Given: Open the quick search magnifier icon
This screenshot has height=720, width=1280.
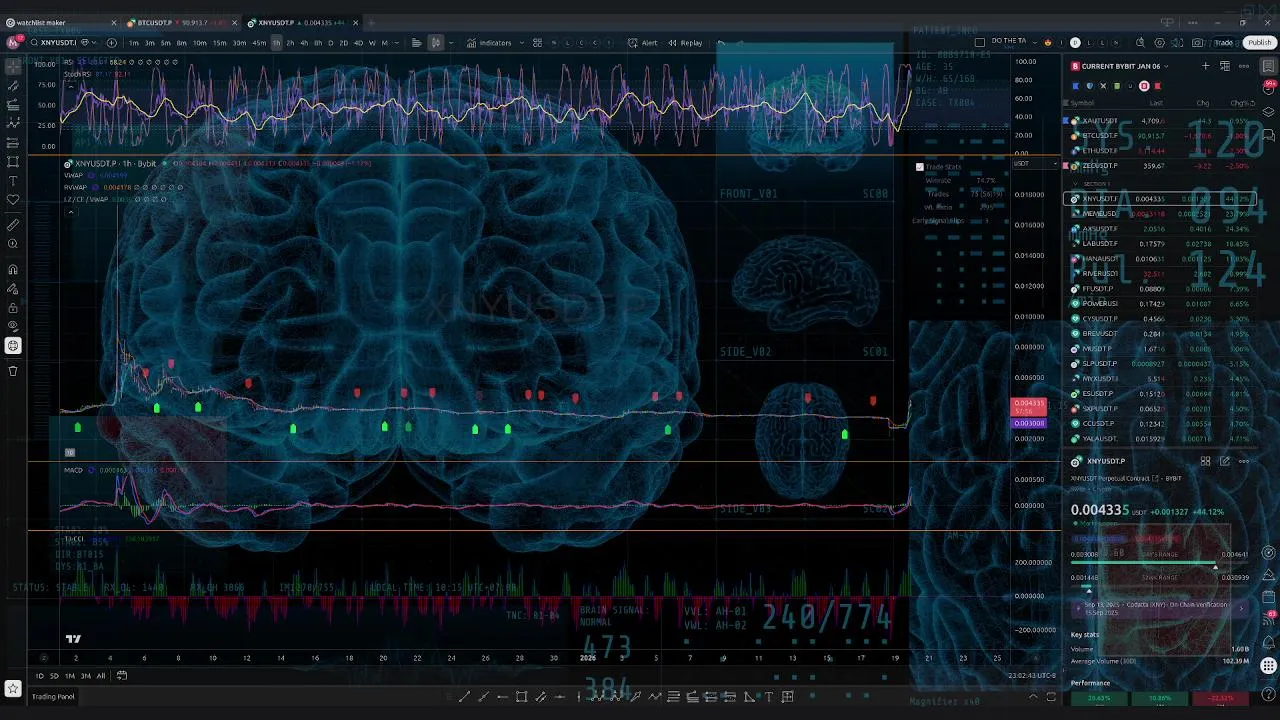Looking at the screenshot, I should [x=1141, y=43].
